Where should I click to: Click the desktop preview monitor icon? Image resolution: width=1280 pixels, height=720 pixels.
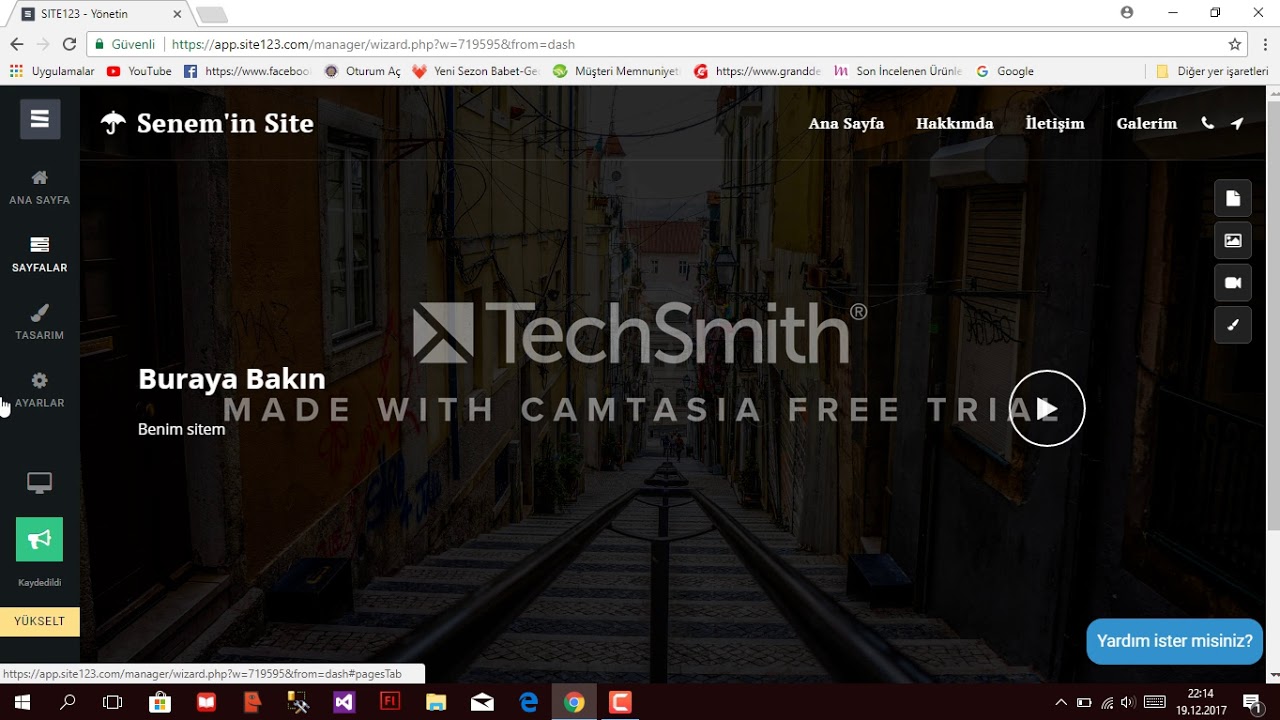39,483
